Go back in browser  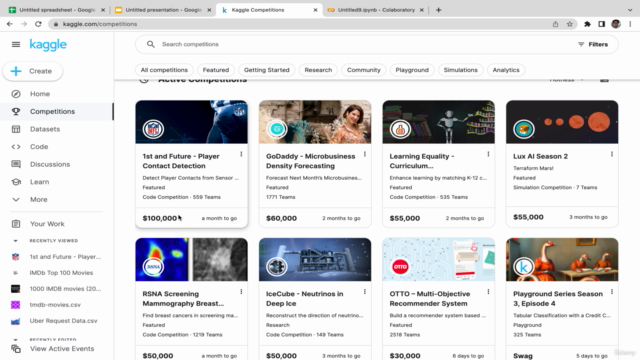pos(10,24)
